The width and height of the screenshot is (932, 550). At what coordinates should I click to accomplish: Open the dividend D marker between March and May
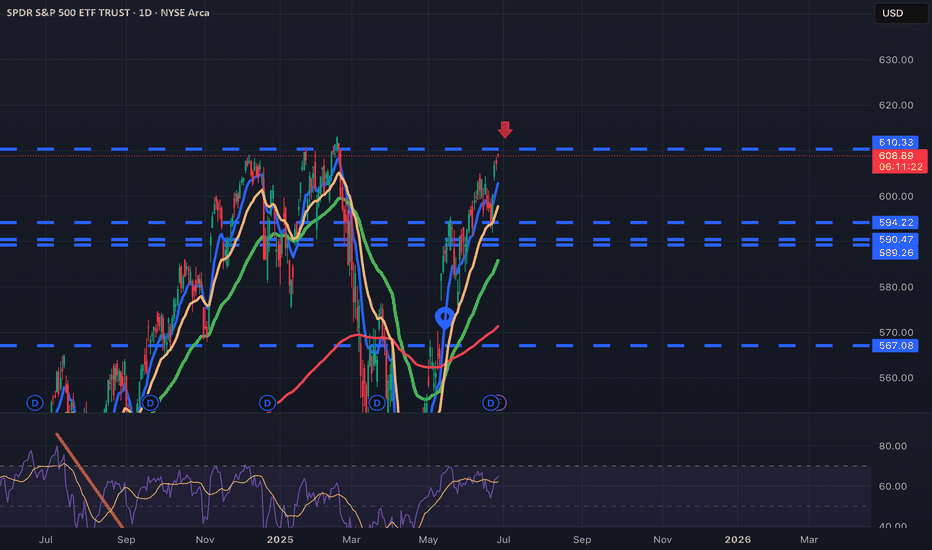pos(377,403)
